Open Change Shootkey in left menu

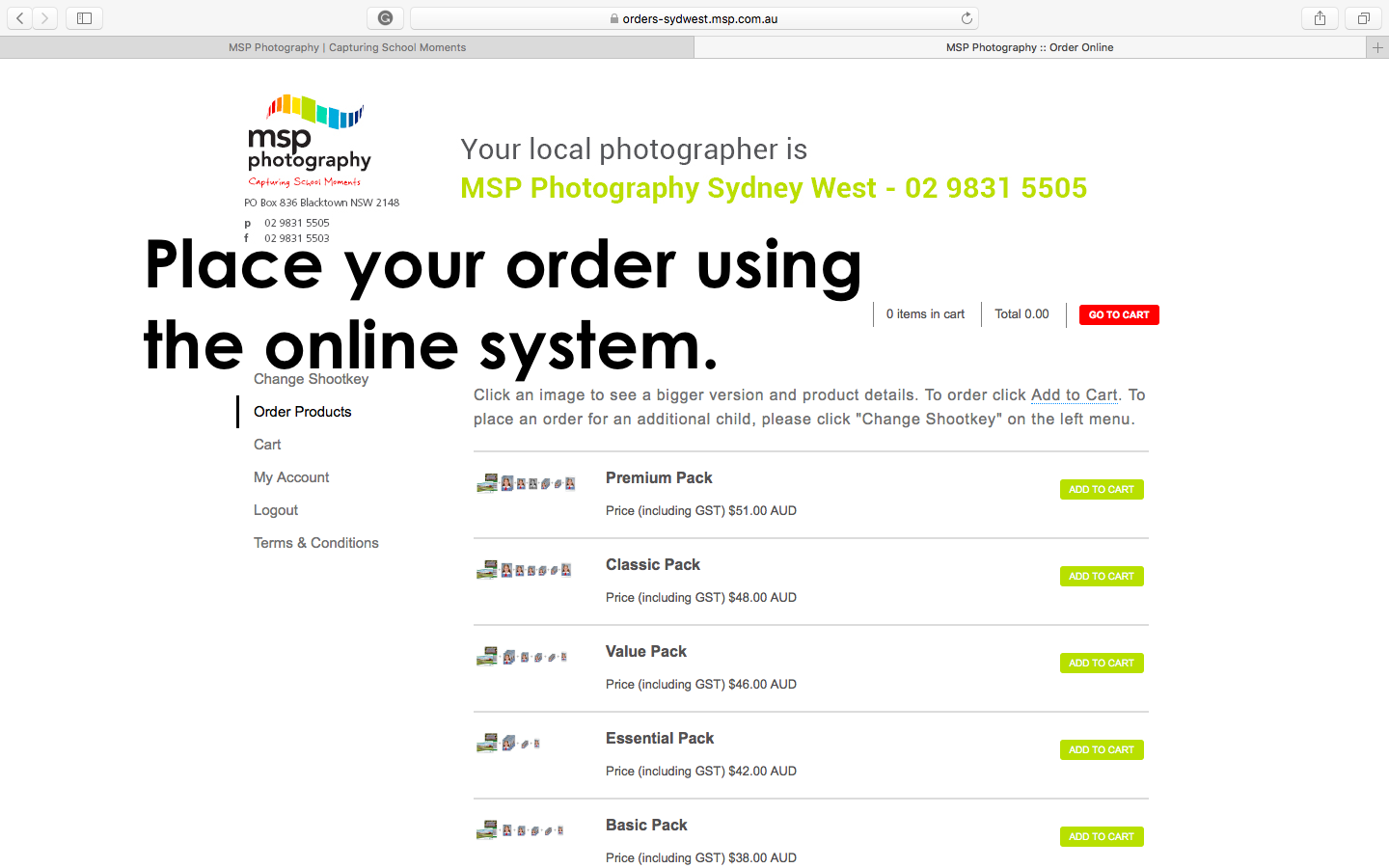pyautogui.click(x=311, y=379)
